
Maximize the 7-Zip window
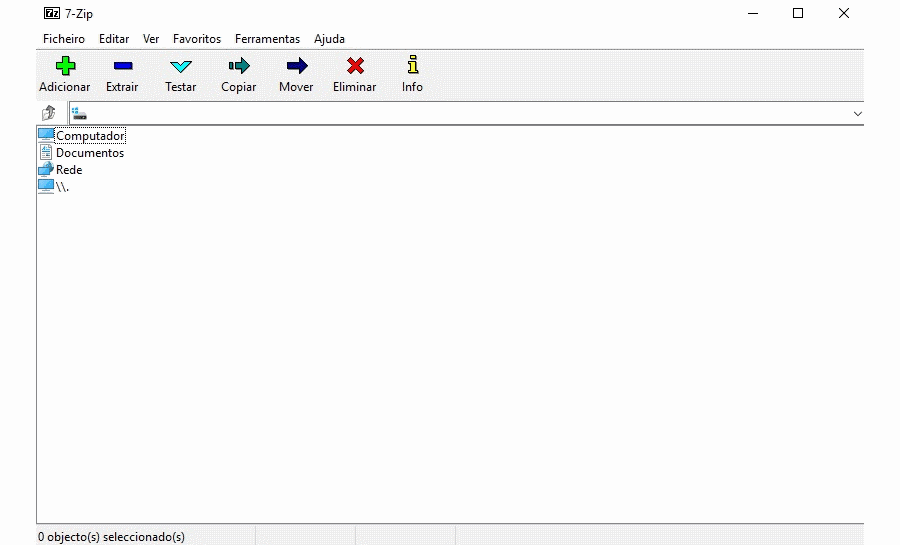[x=798, y=13]
